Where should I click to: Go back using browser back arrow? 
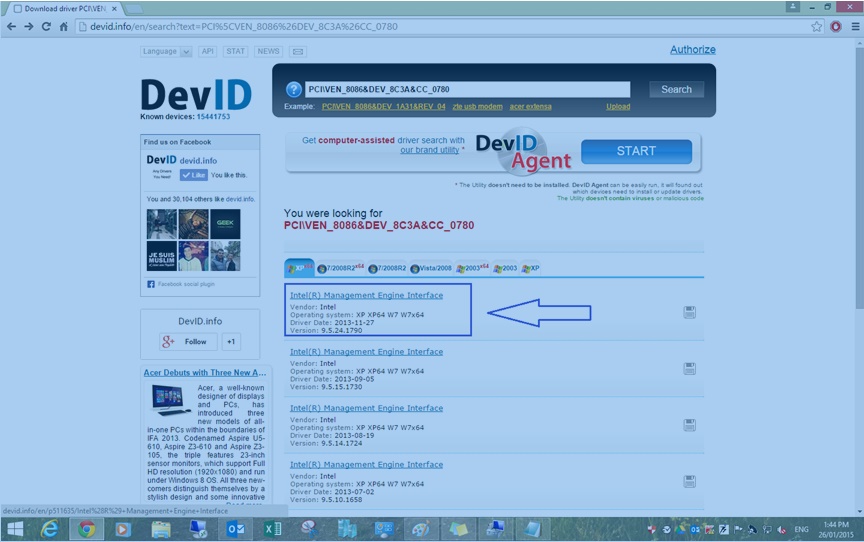tap(12, 26)
